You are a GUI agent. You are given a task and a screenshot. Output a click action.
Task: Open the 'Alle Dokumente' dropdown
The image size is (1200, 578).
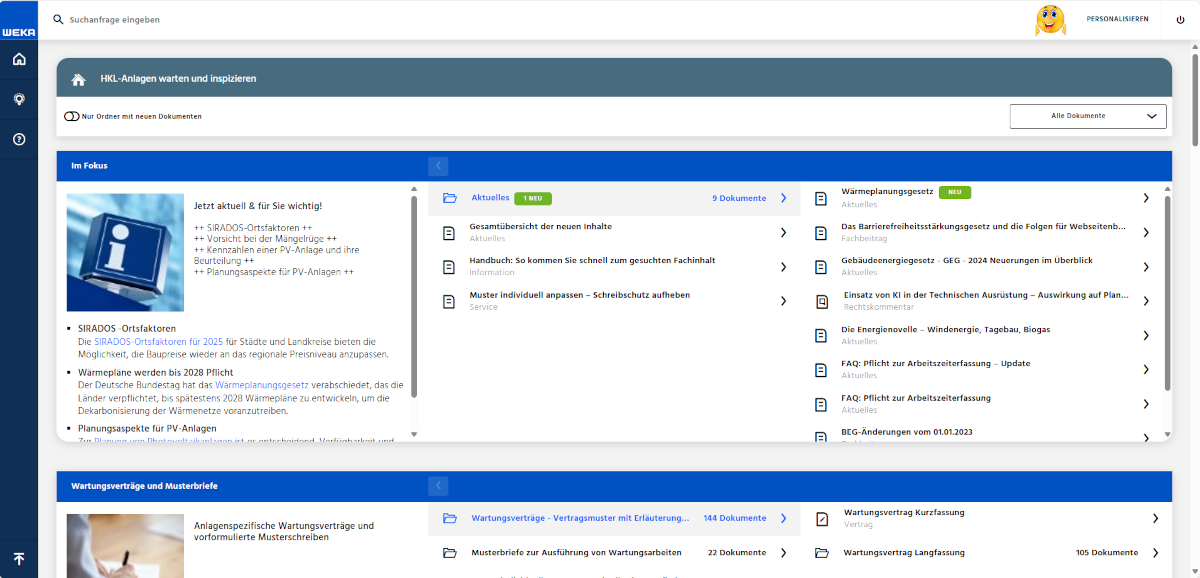[x=1088, y=116]
